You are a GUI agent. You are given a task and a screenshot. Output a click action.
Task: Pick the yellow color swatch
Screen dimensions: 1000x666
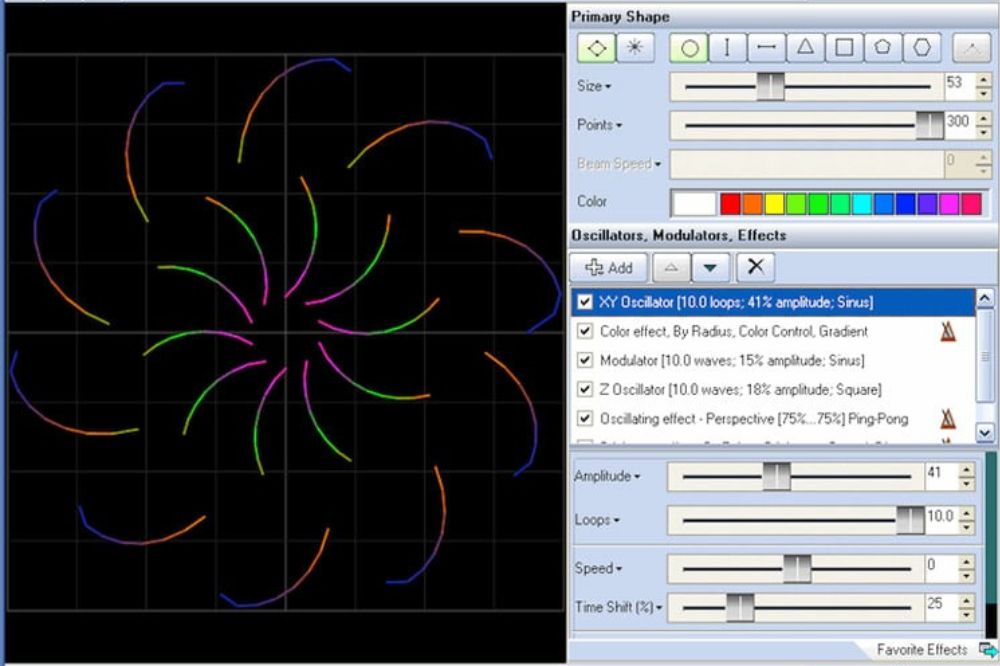pyautogui.click(x=774, y=204)
